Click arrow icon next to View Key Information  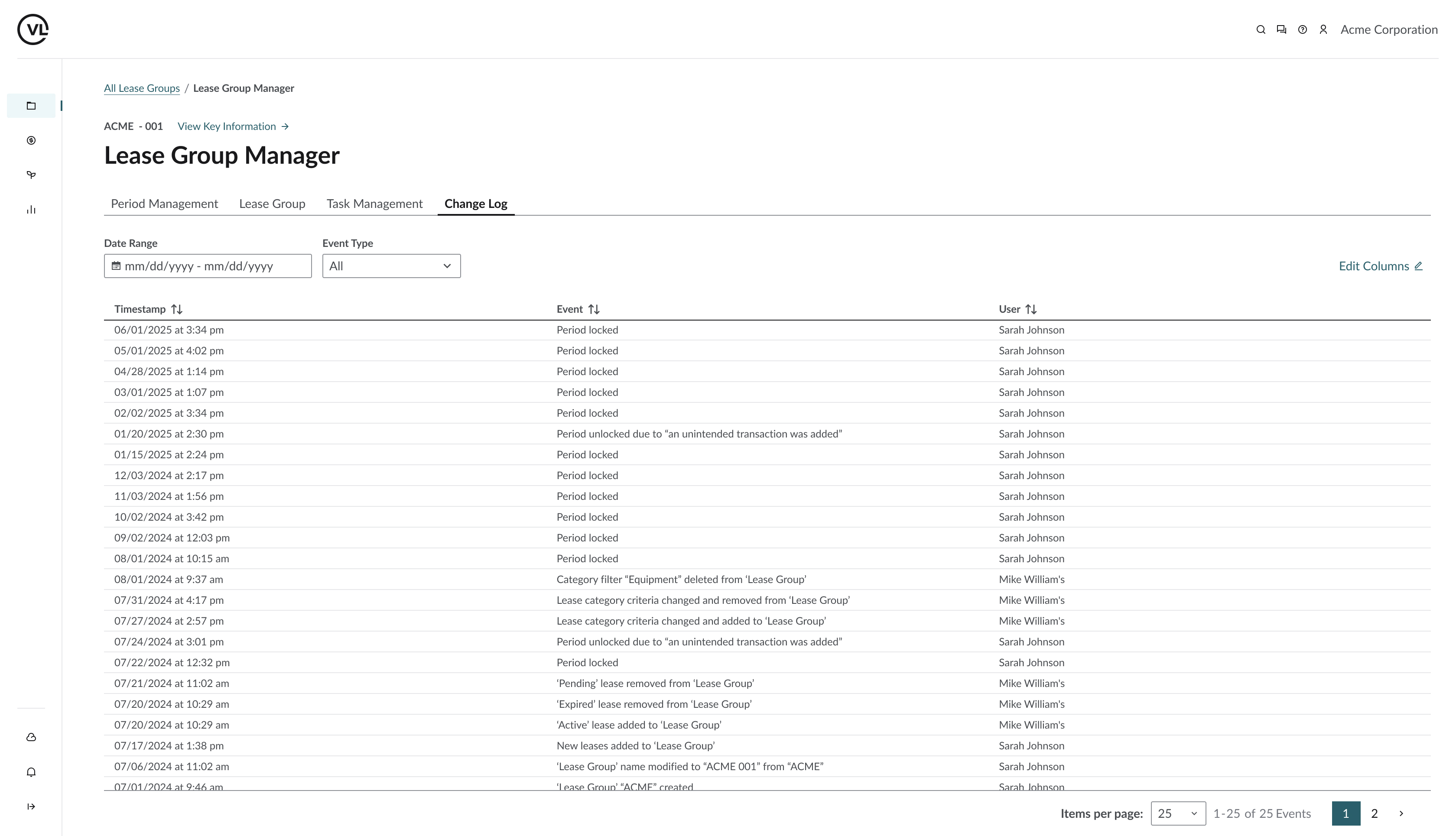285,126
